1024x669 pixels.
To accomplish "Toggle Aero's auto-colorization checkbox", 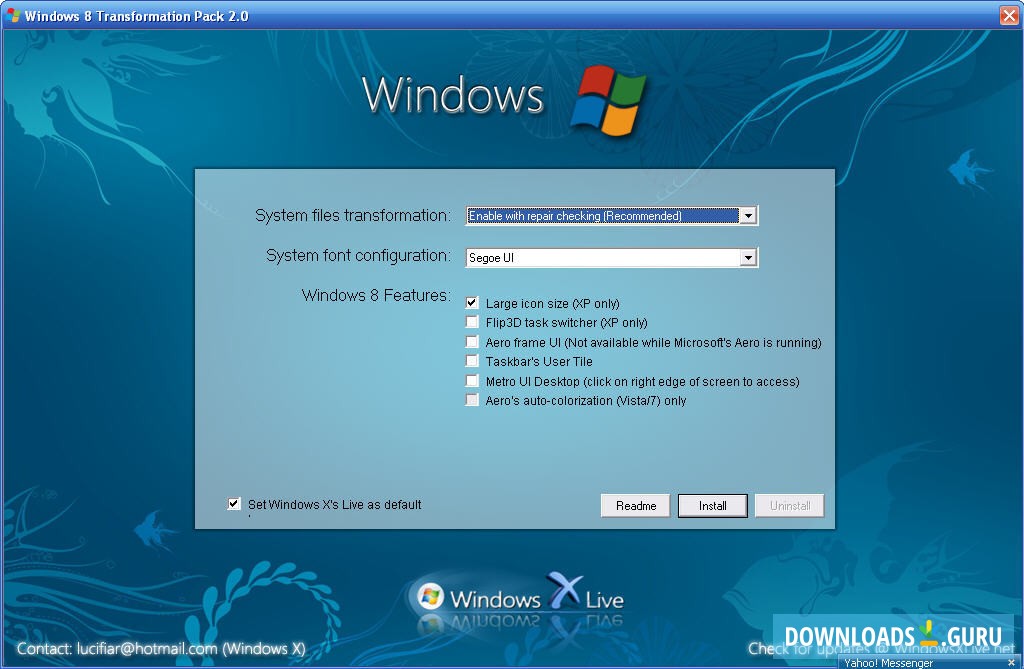I will point(472,400).
